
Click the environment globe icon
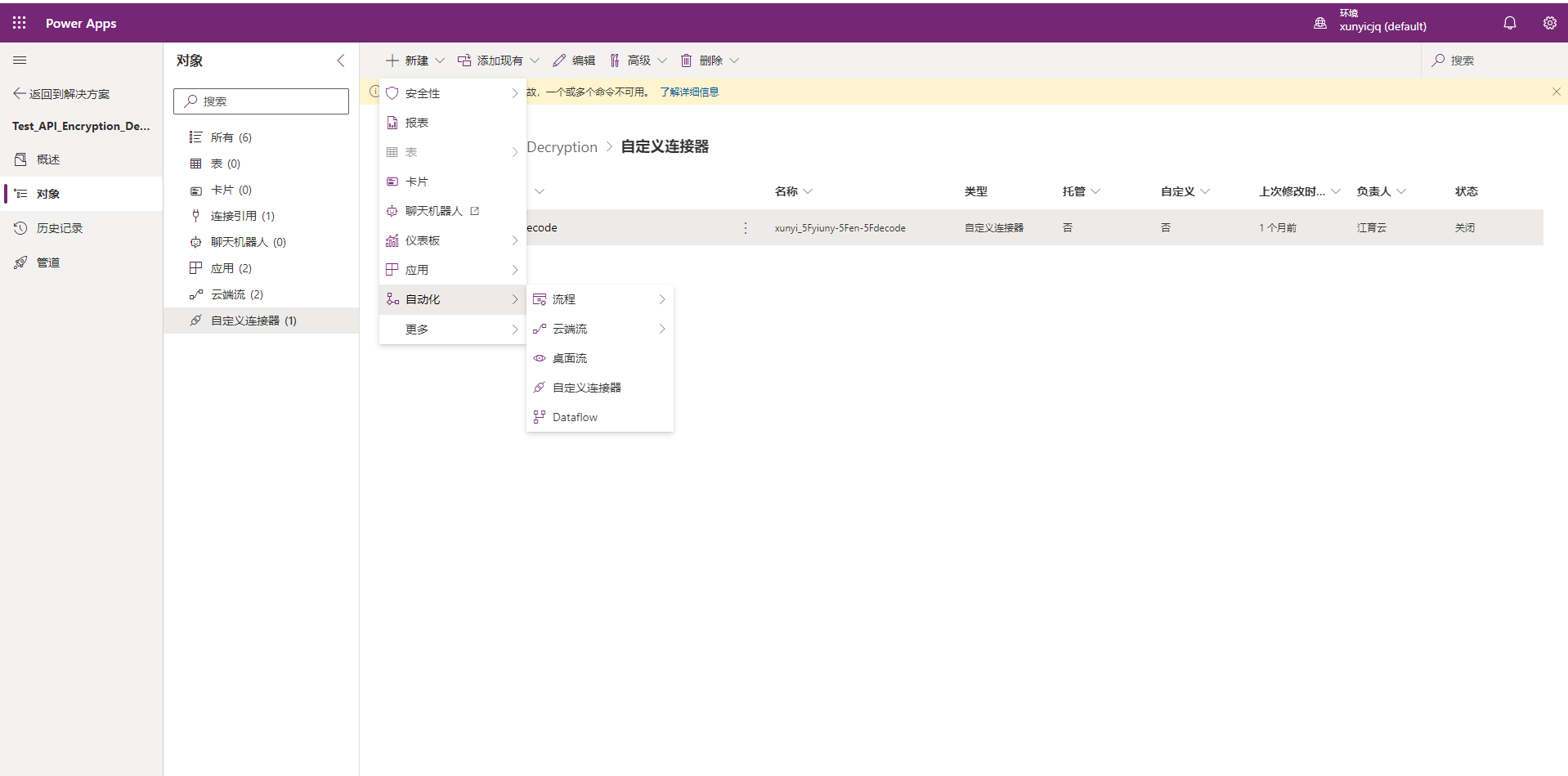point(1319,23)
